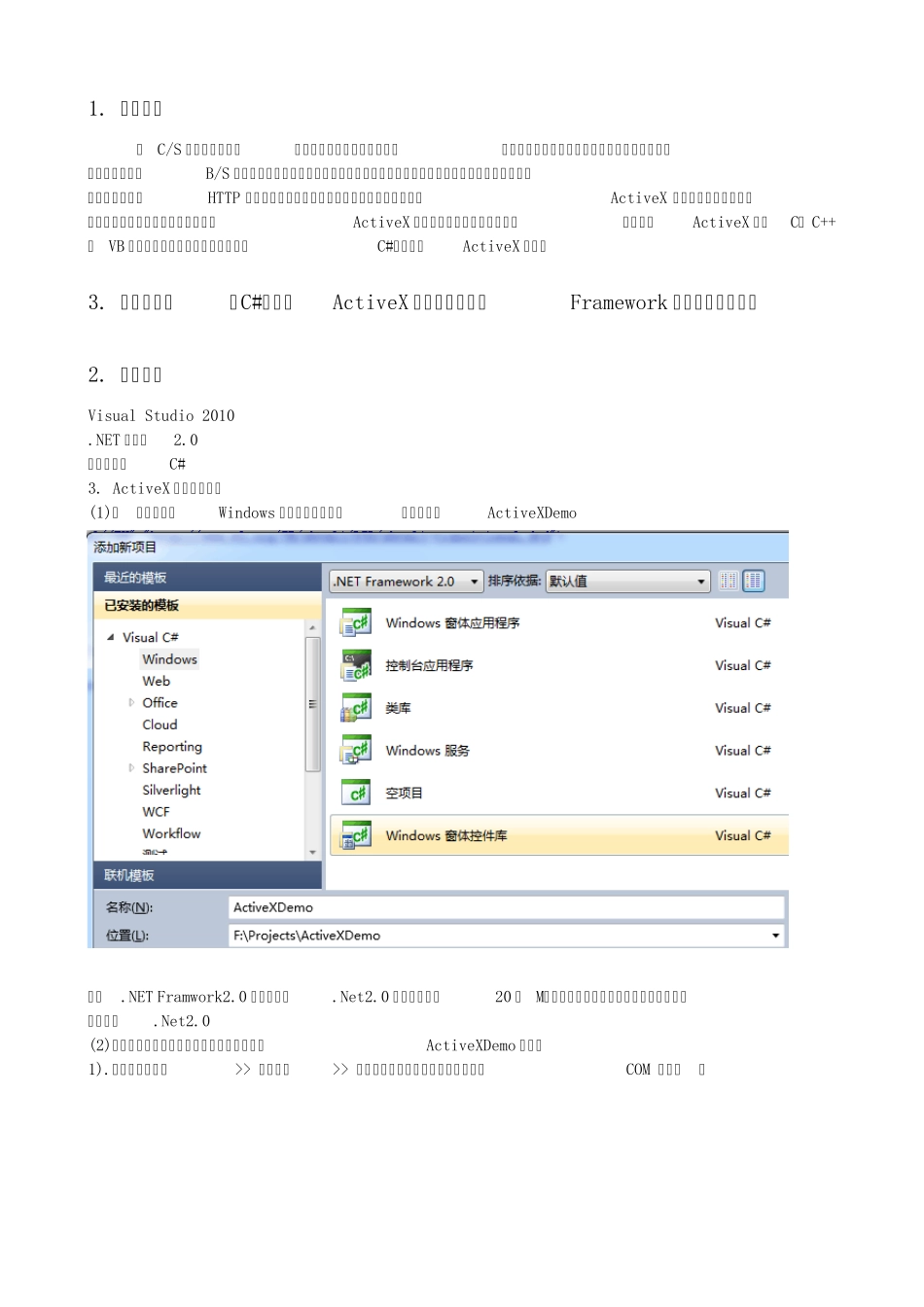924x1307 pixels.
Task: Switch to small icons view
Action: point(729,582)
